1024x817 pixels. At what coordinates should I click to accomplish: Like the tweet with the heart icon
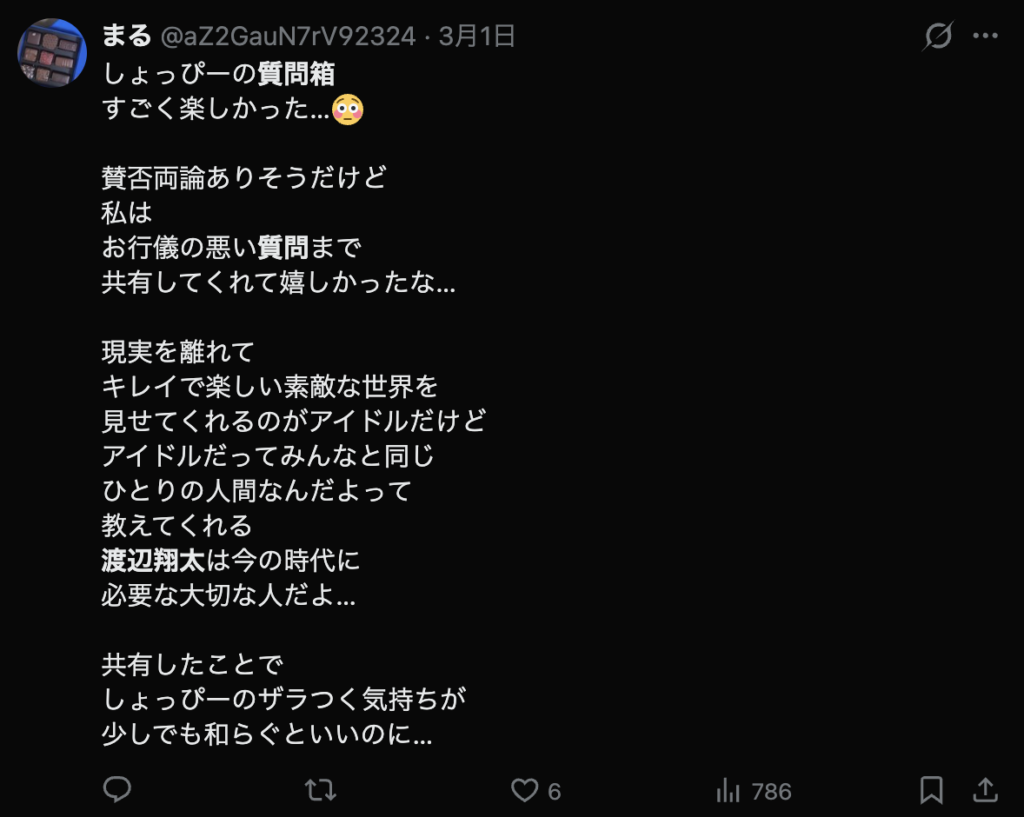click(x=523, y=790)
